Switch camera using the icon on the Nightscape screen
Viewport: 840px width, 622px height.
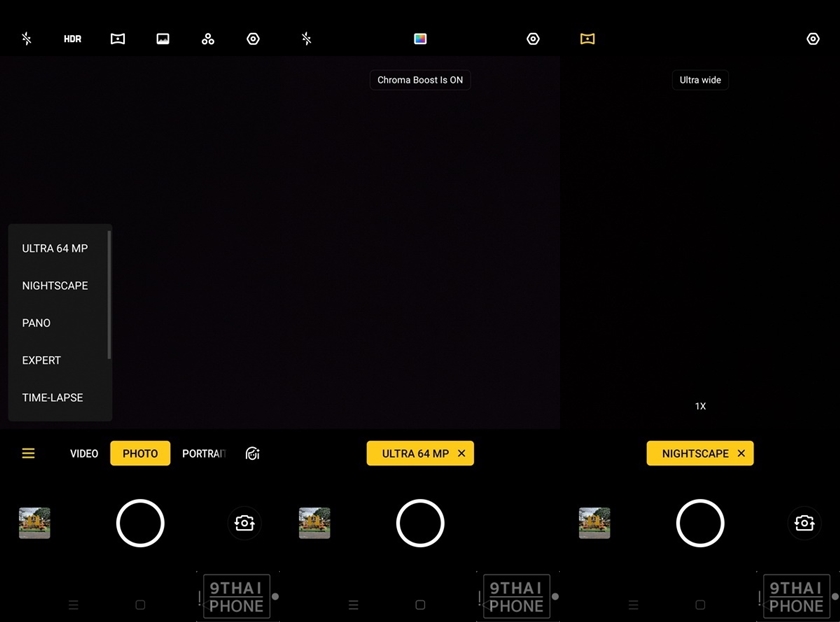[804, 523]
